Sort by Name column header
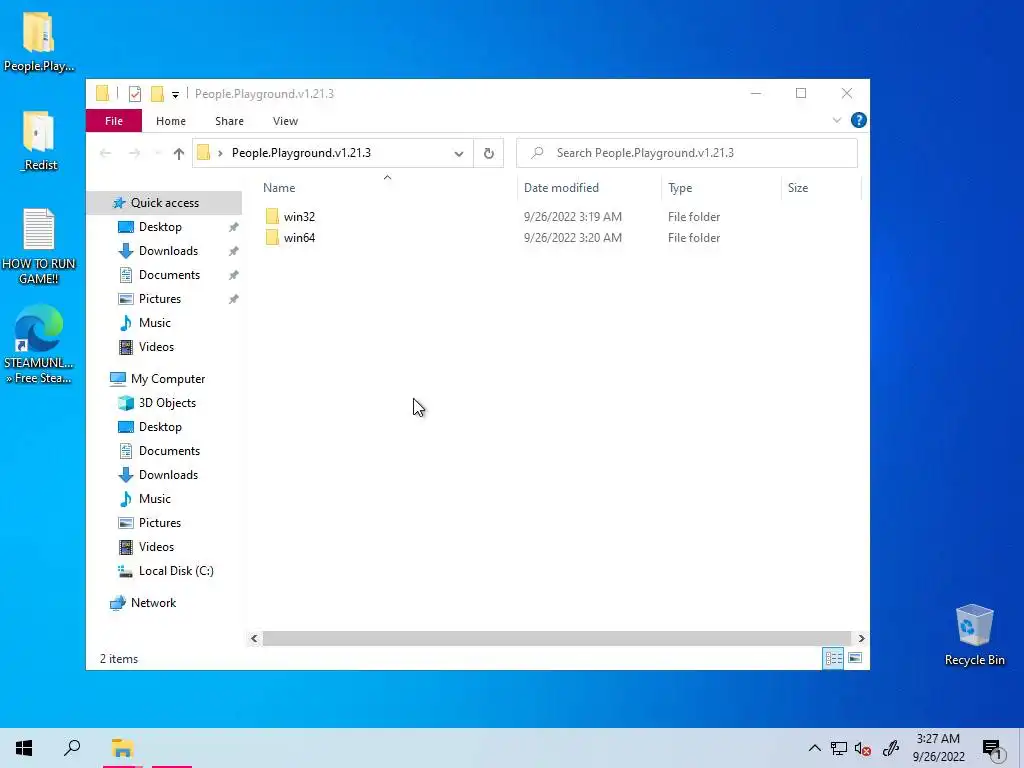Viewport: 1024px width, 768px height. [279, 187]
